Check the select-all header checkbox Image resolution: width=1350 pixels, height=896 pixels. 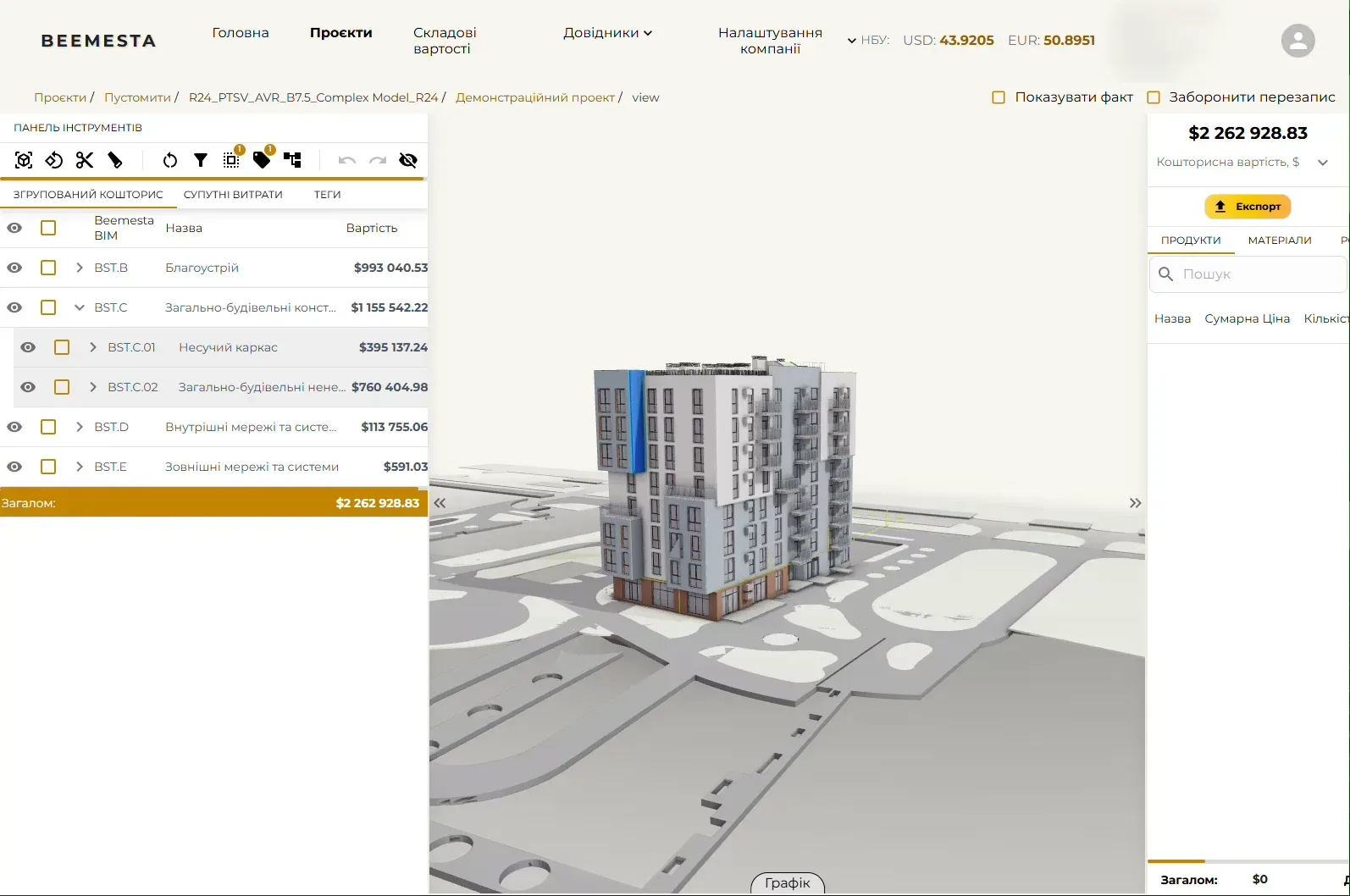[48, 228]
